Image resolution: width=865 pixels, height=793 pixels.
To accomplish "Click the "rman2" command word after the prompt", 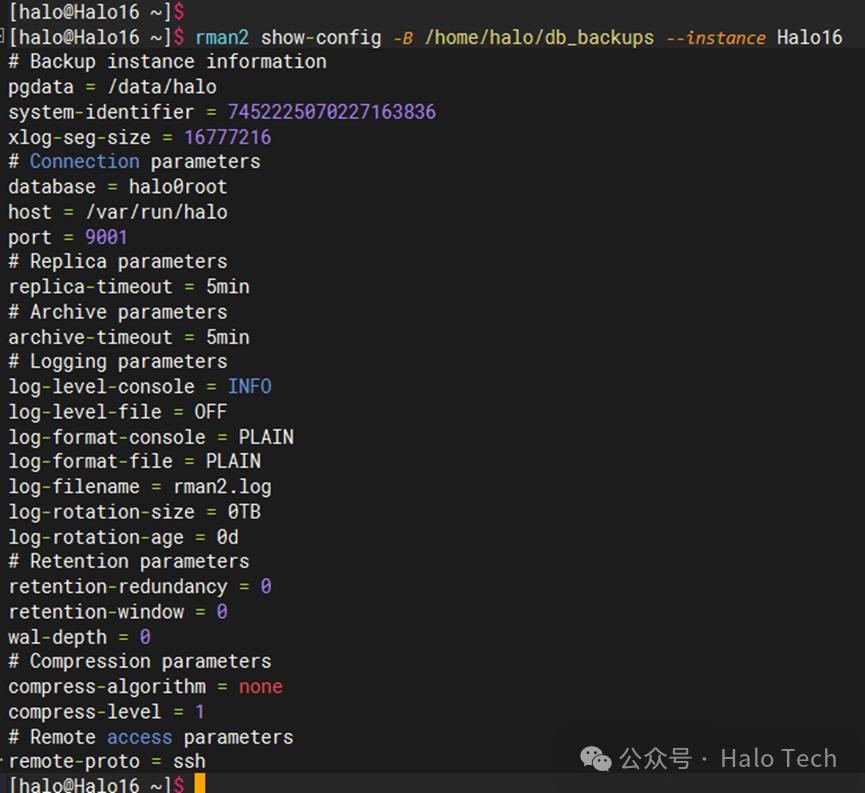I will 222,38.
